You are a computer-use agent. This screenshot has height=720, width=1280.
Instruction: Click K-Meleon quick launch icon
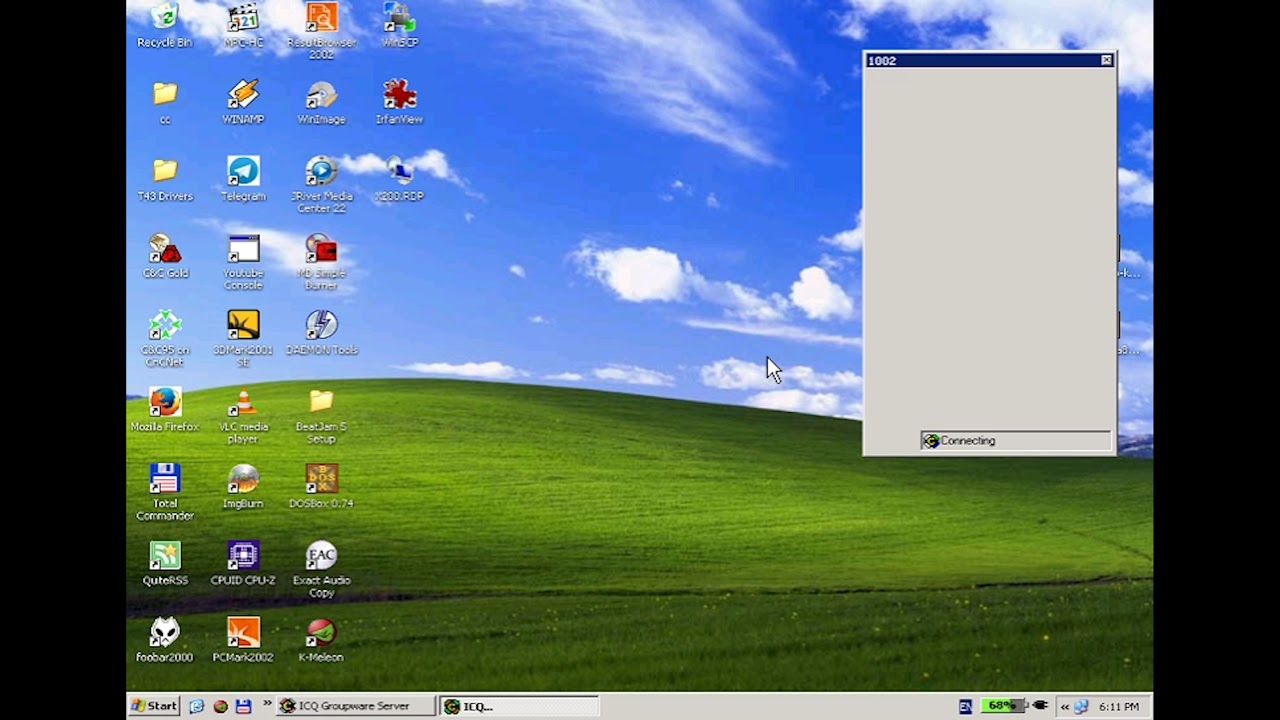tap(220, 706)
